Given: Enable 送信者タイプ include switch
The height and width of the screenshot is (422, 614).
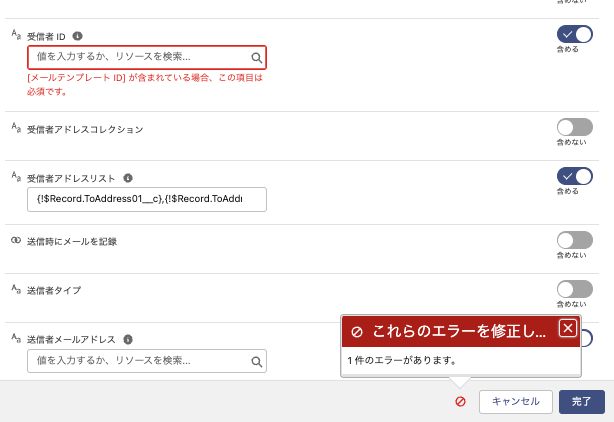Looking at the screenshot, I should pyautogui.click(x=574, y=289).
